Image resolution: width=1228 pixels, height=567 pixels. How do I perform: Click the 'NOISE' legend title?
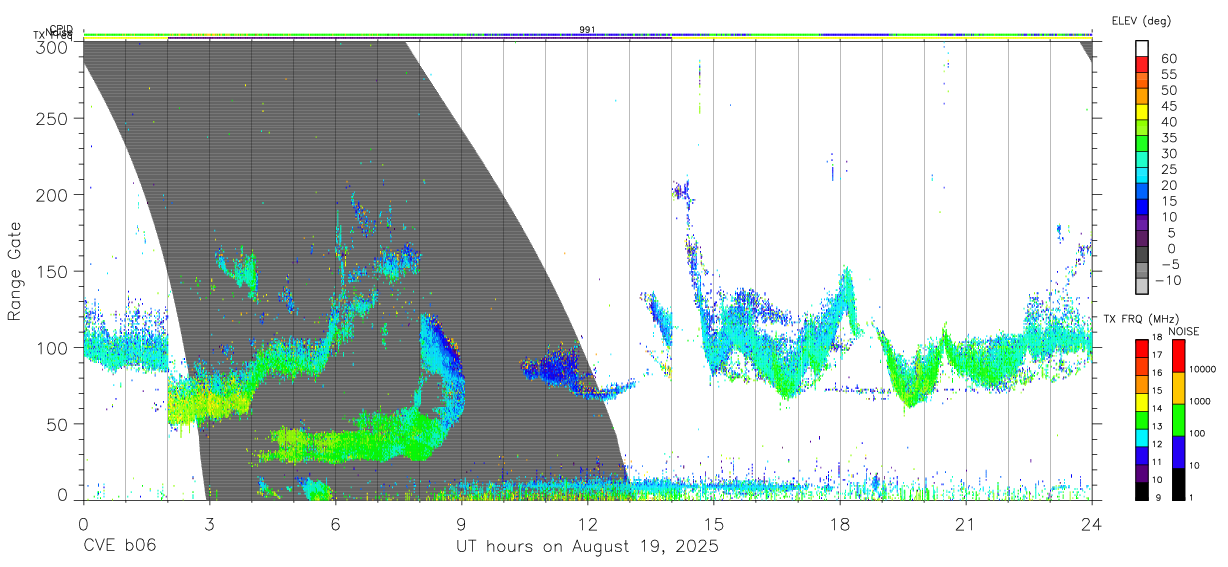coord(1185,331)
